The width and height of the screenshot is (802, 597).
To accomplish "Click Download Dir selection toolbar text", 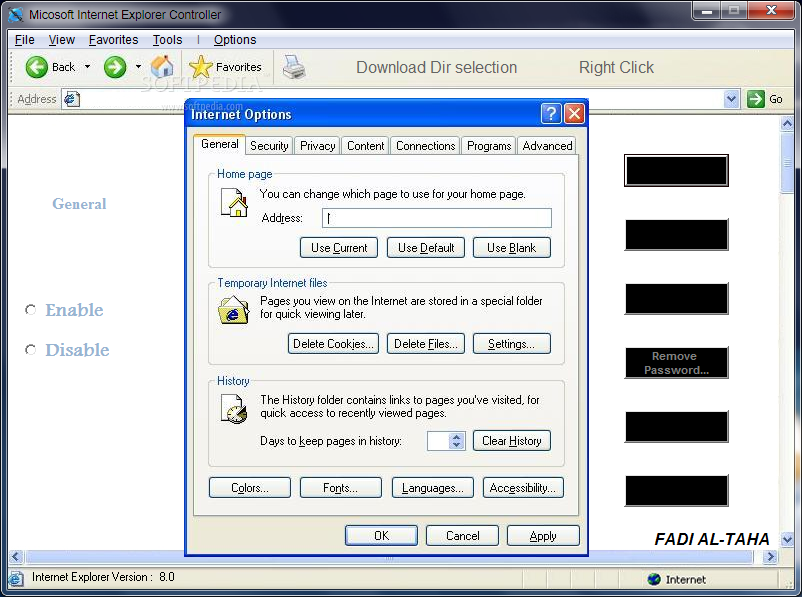I will click(436, 67).
